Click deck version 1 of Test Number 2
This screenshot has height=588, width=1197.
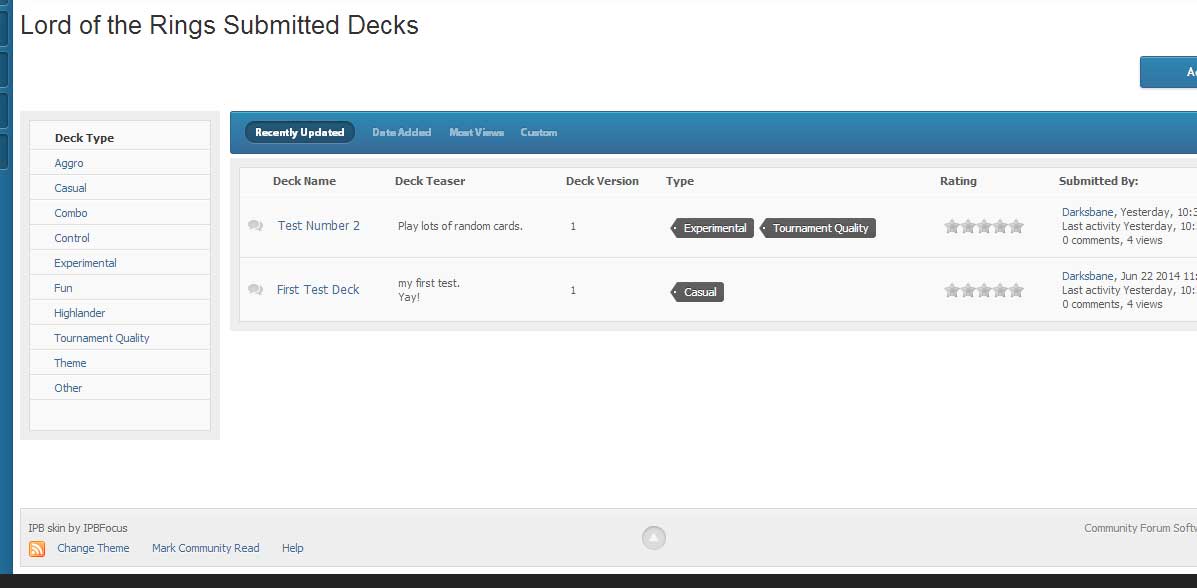[573, 226]
